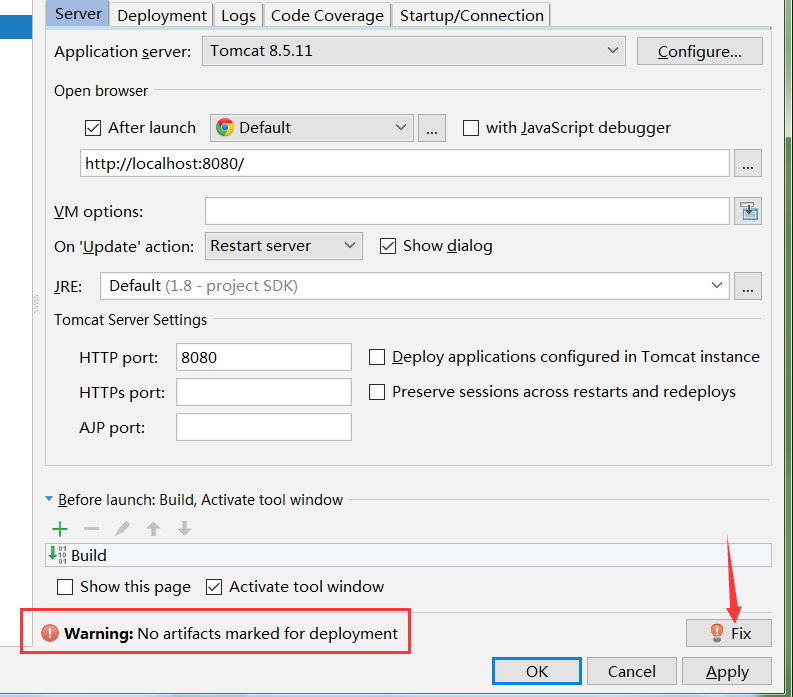Open the Code Coverage tab
This screenshot has width=793, height=697.
tap(327, 15)
